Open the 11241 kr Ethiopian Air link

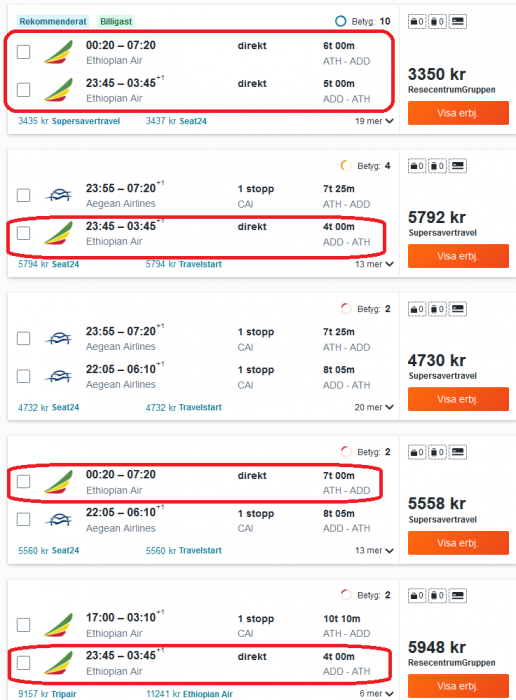[190, 694]
